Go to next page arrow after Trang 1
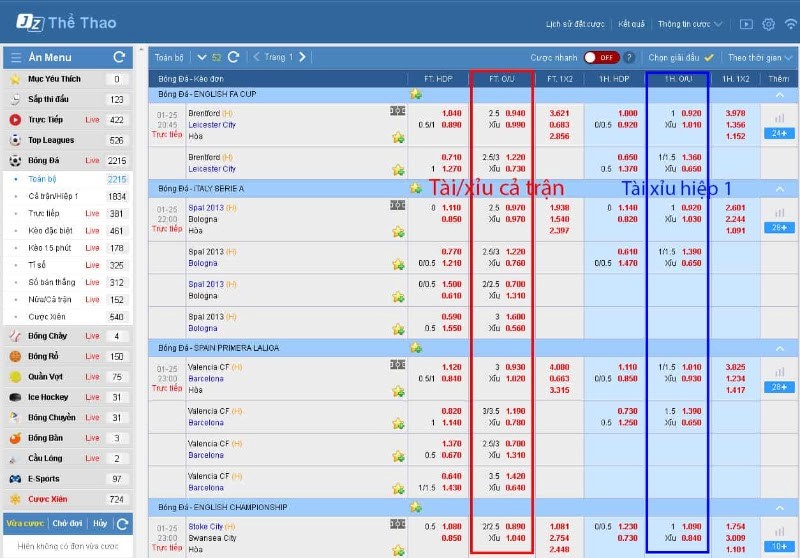Viewport: 800px width, 558px height. click(302, 57)
